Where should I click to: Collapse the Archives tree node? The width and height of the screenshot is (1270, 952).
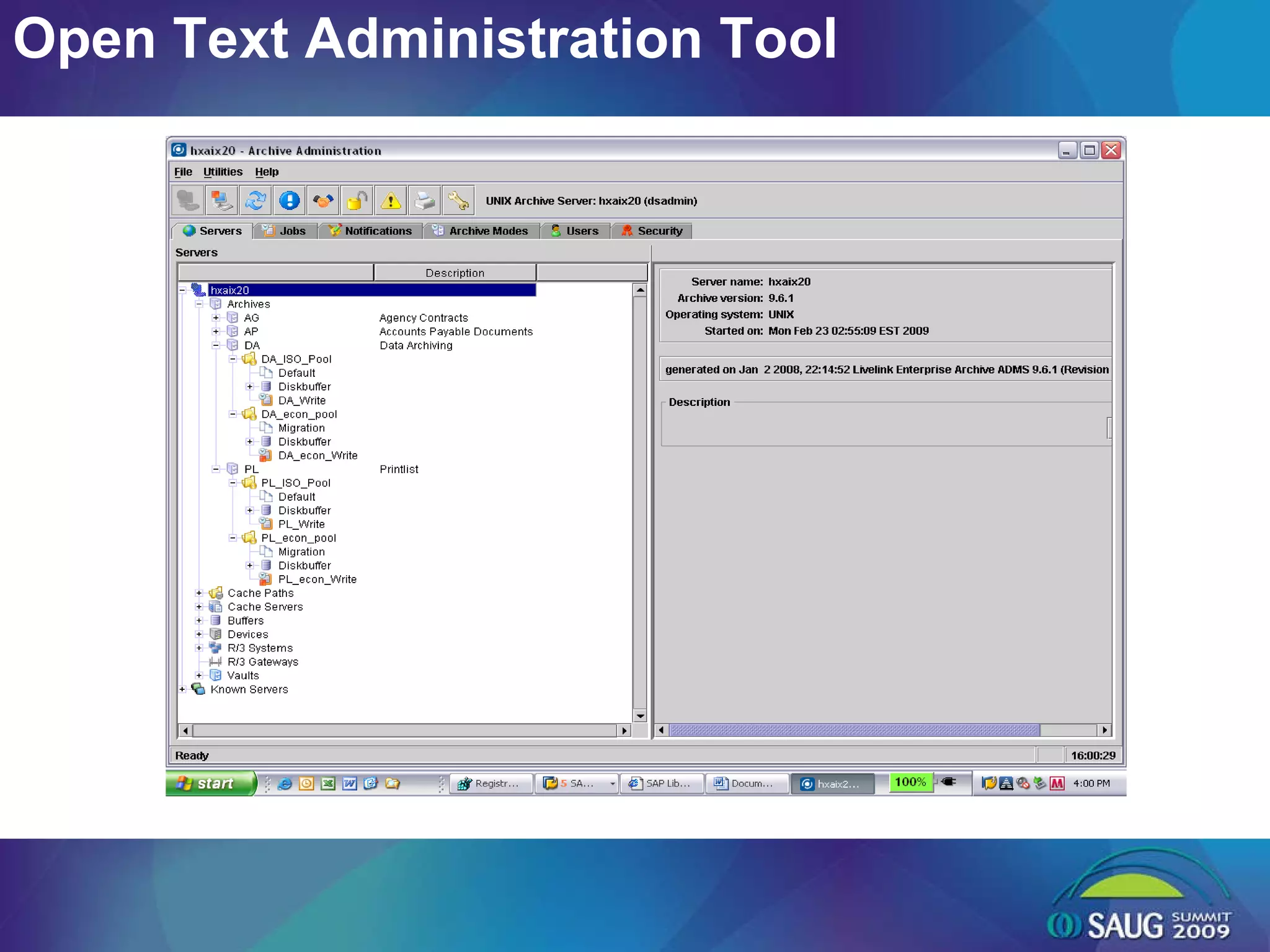coord(199,304)
